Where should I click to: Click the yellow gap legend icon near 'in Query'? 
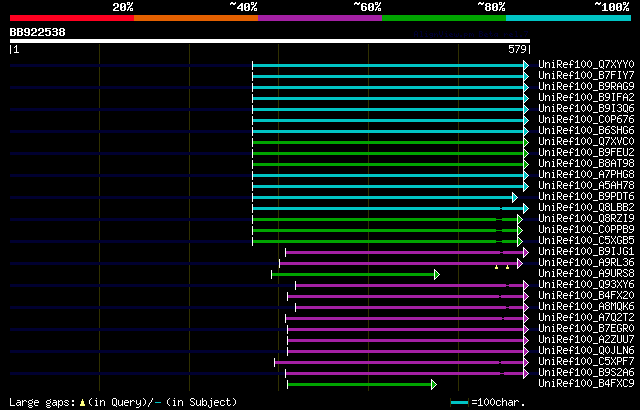point(82,403)
